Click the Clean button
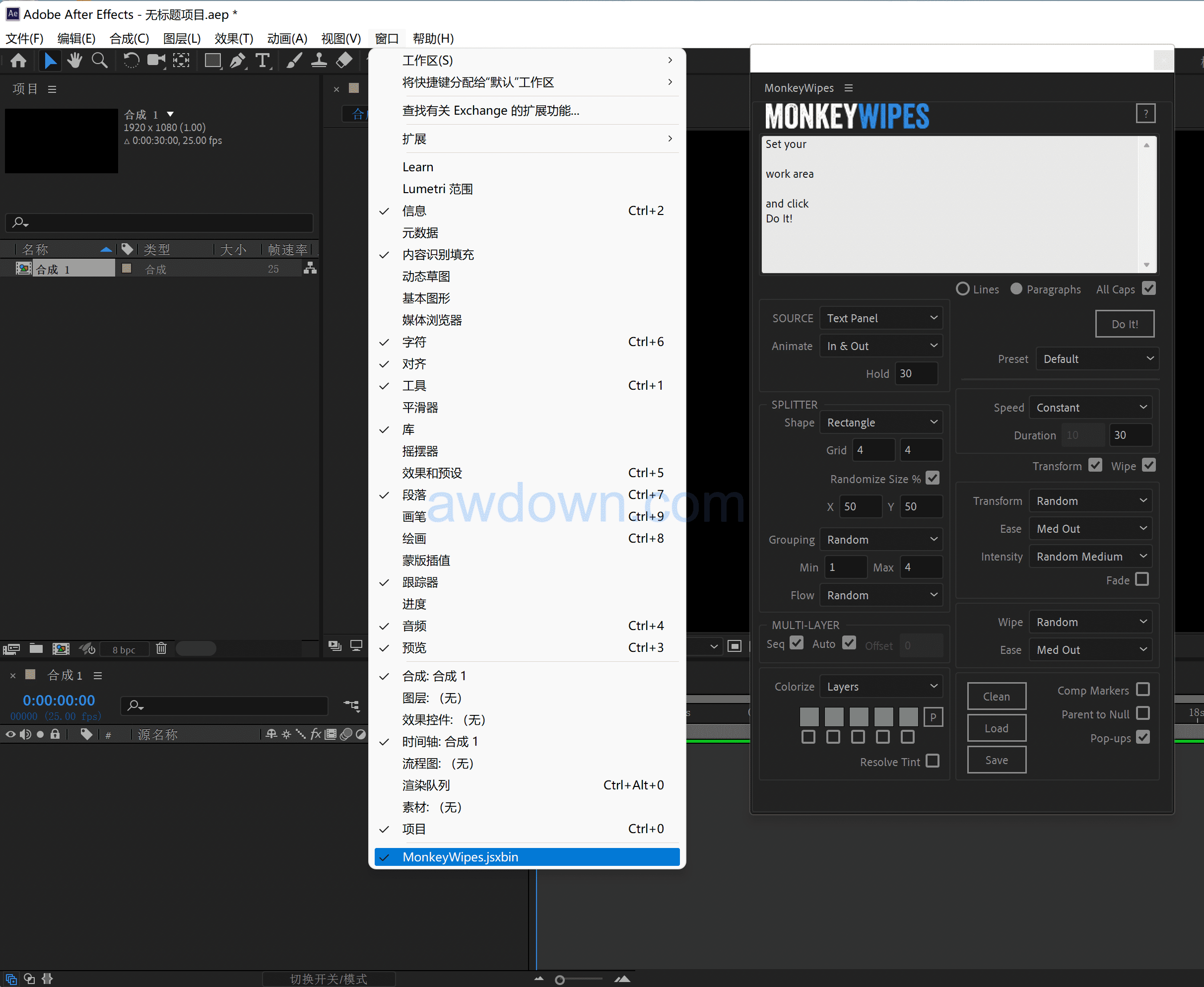 coord(996,697)
